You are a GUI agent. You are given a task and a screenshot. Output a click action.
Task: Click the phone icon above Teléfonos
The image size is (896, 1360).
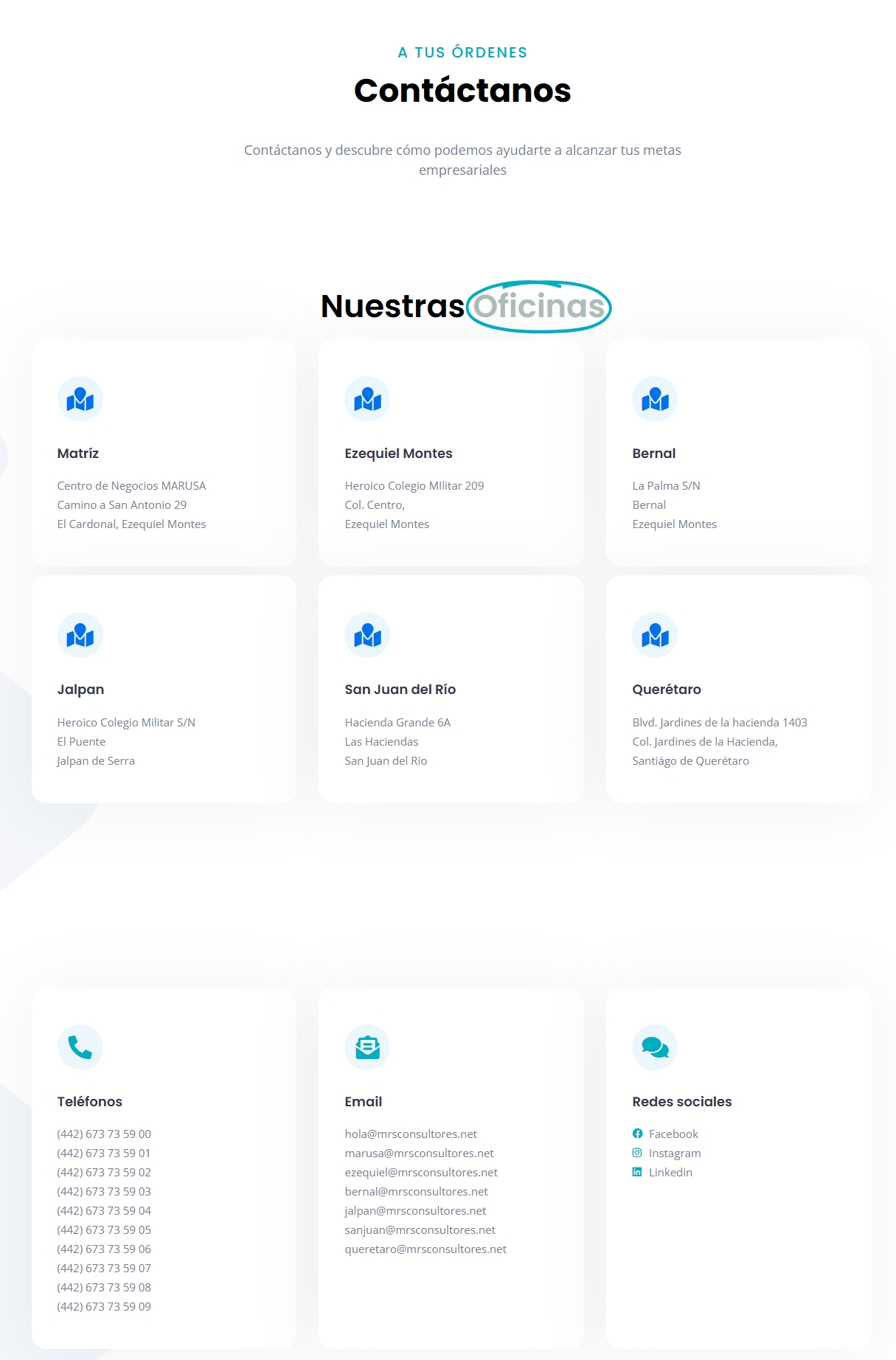pos(80,1047)
